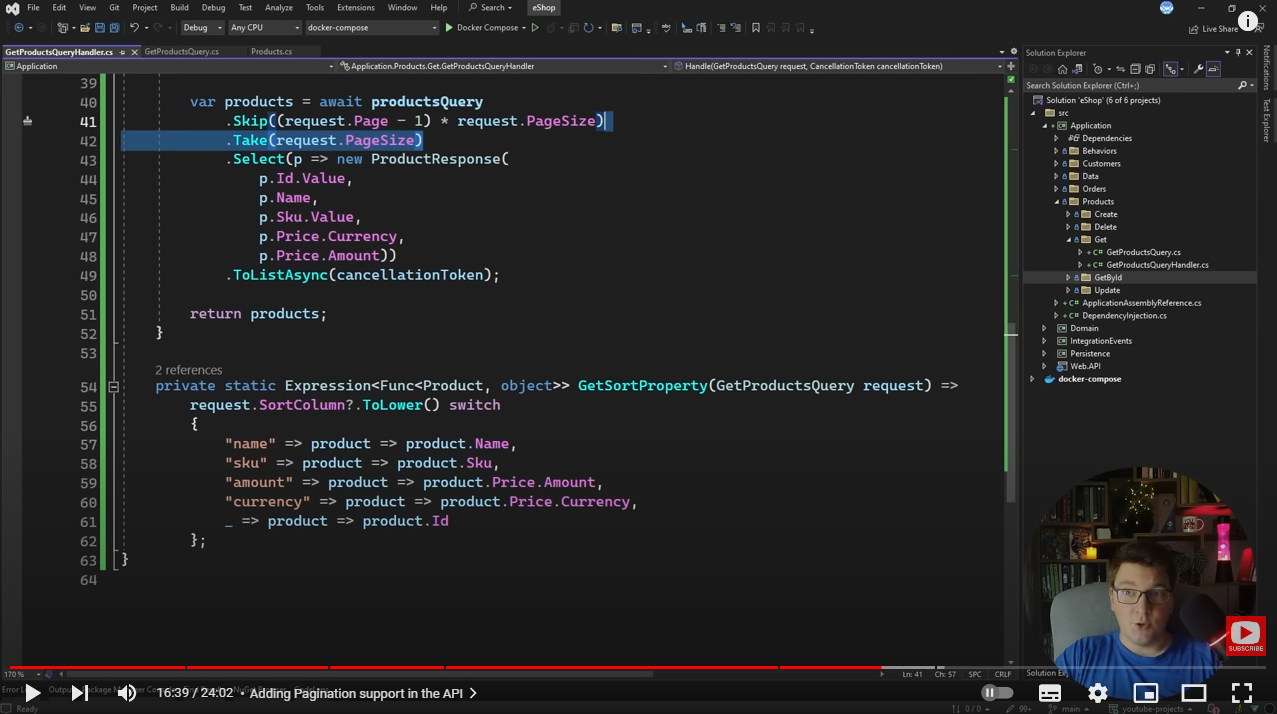Click the video info card icon
Screen dimensions: 1277x714
(x=1248, y=21)
